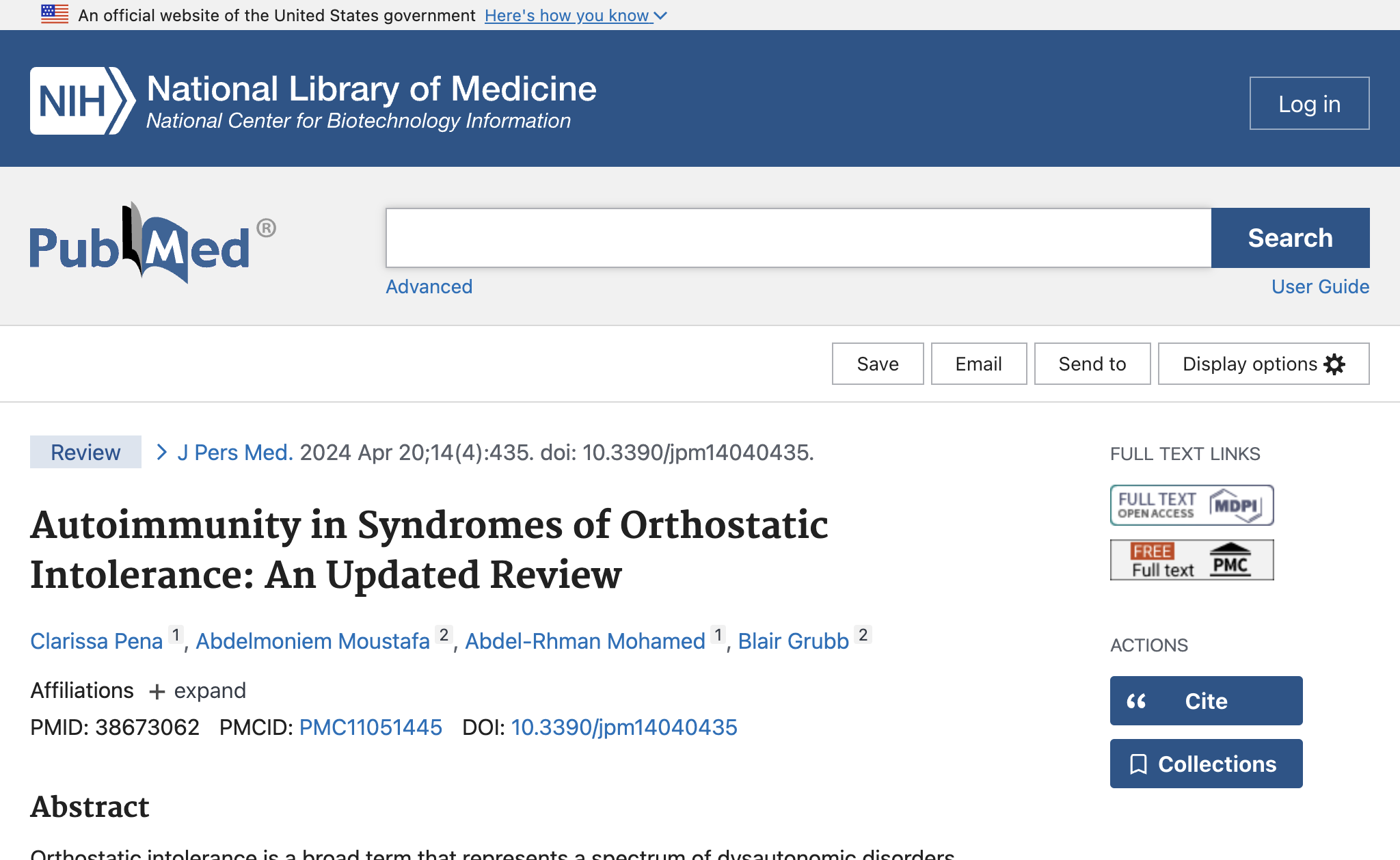The width and height of the screenshot is (1400, 860).
Task: Click the Review article type tag
Action: tap(85, 452)
